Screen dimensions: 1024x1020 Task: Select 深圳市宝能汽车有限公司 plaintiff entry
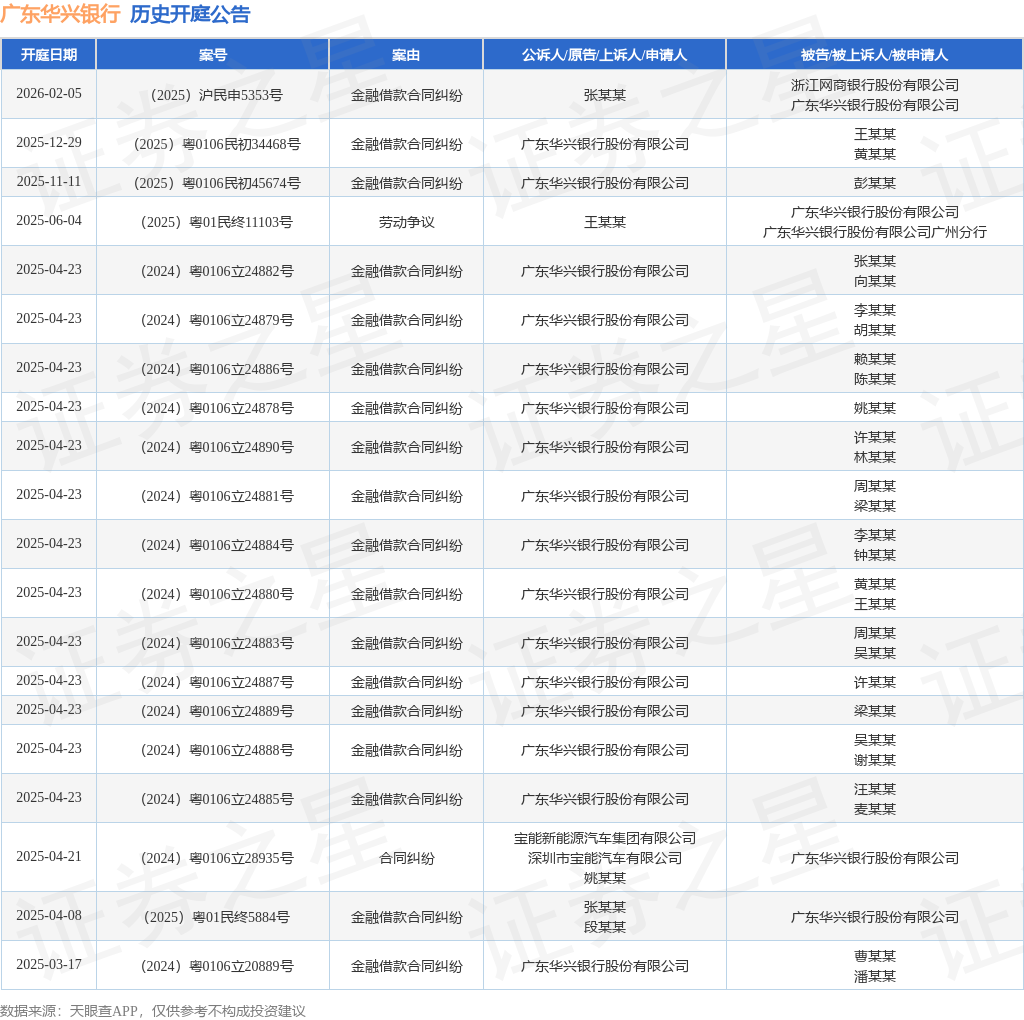click(605, 859)
